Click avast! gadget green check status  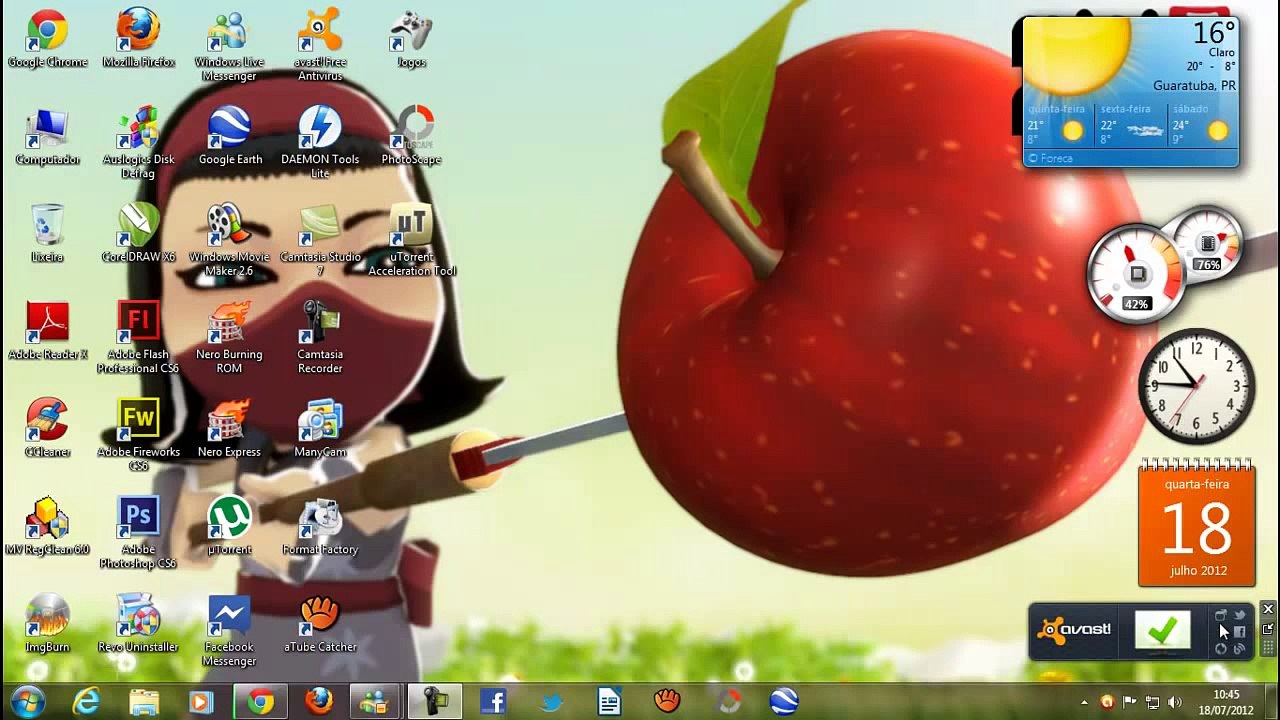pyautogui.click(x=1163, y=630)
